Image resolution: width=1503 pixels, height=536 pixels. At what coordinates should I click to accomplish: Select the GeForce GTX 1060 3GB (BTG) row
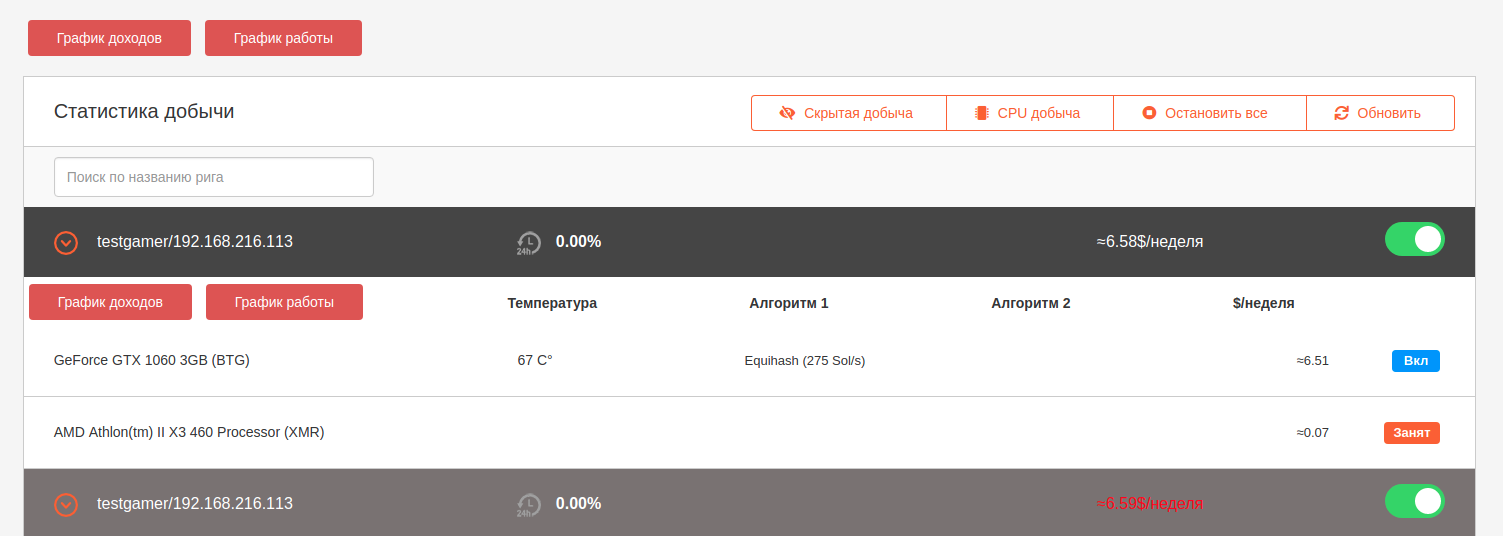pyautogui.click(x=152, y=360)
